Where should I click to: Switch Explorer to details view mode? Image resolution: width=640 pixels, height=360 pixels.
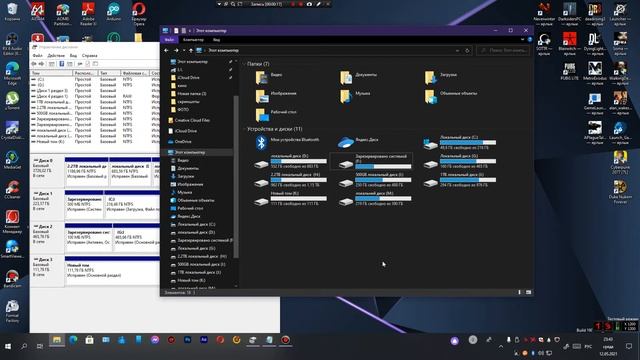point(520,292)
